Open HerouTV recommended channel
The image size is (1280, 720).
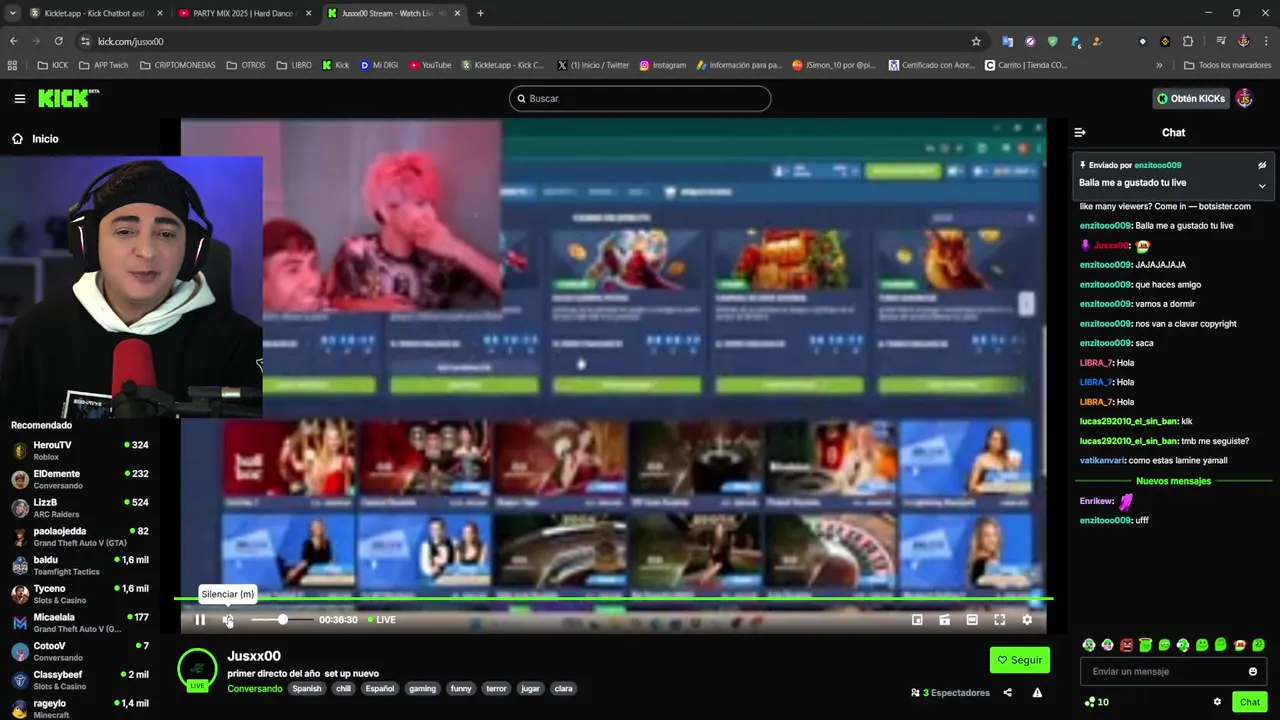(80, 450)
